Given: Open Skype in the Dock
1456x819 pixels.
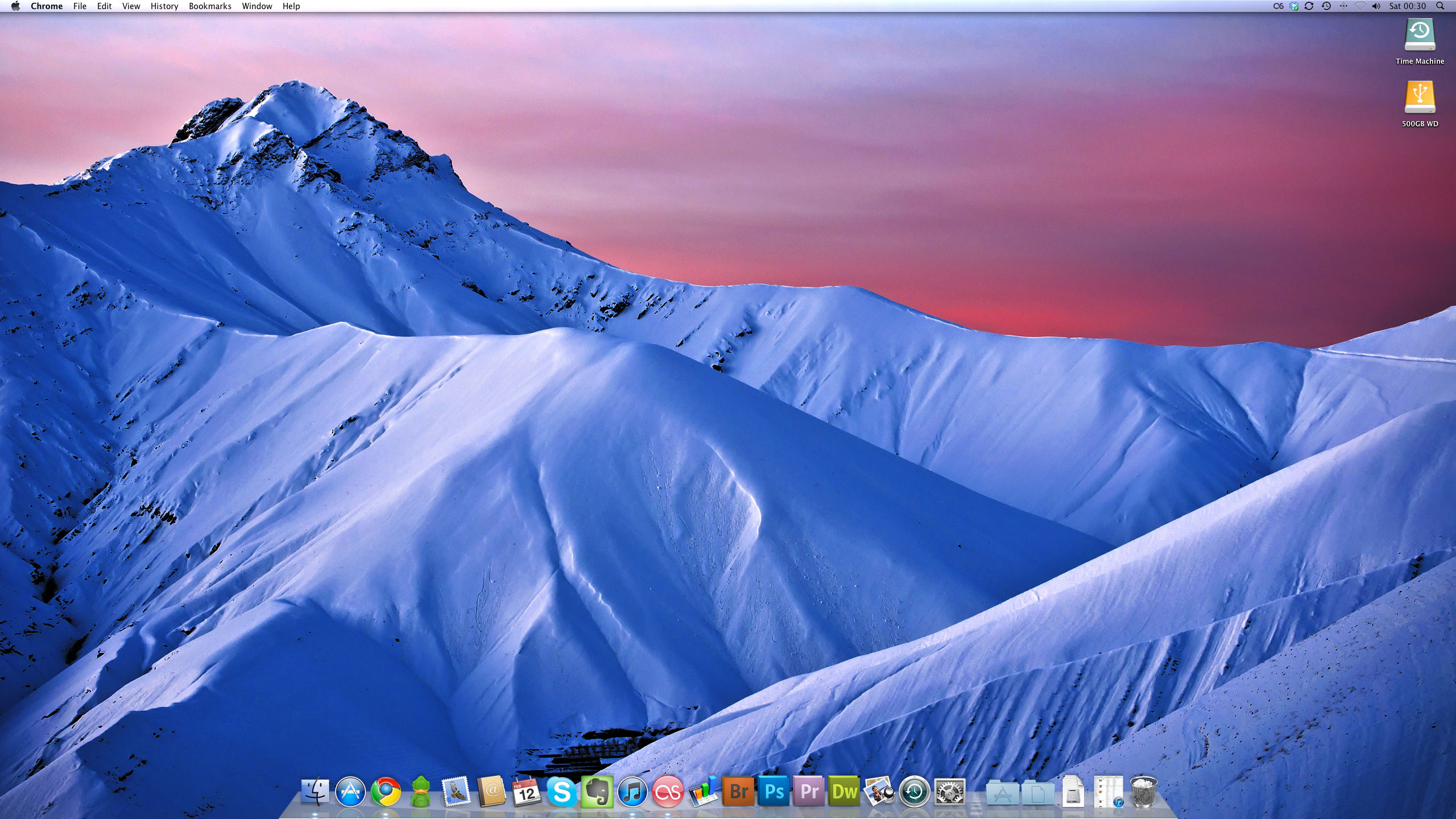Looking at the screenshot, I should (561, 792).
